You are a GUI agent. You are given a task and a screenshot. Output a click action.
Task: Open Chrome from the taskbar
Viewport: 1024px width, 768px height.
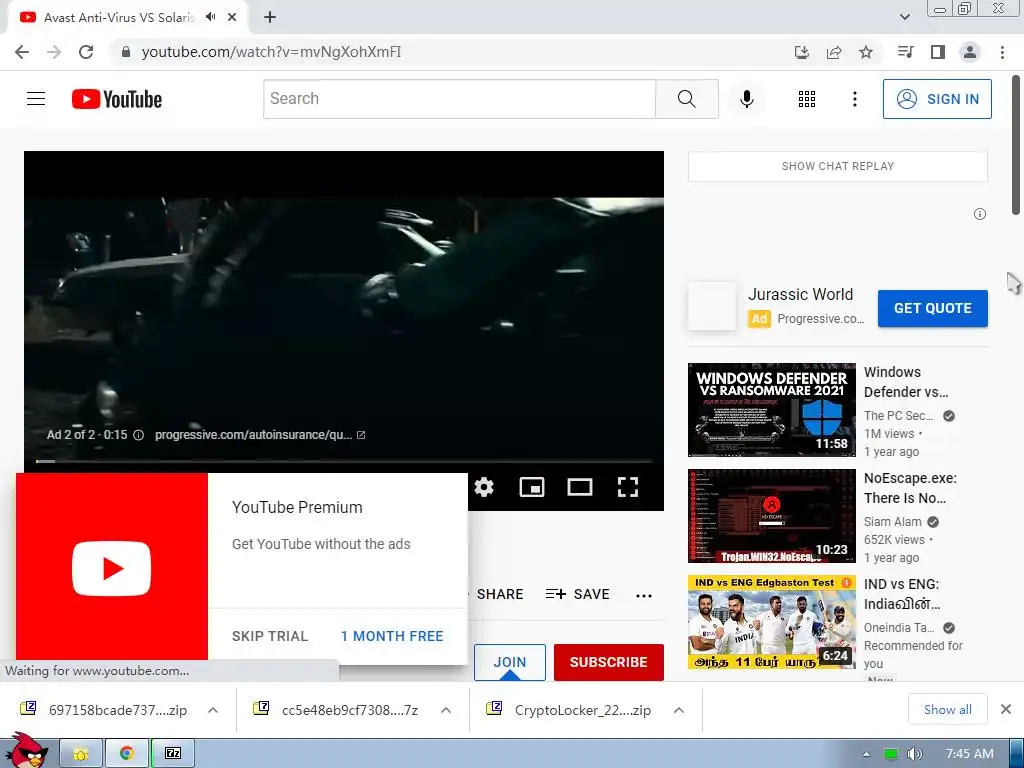127,754
